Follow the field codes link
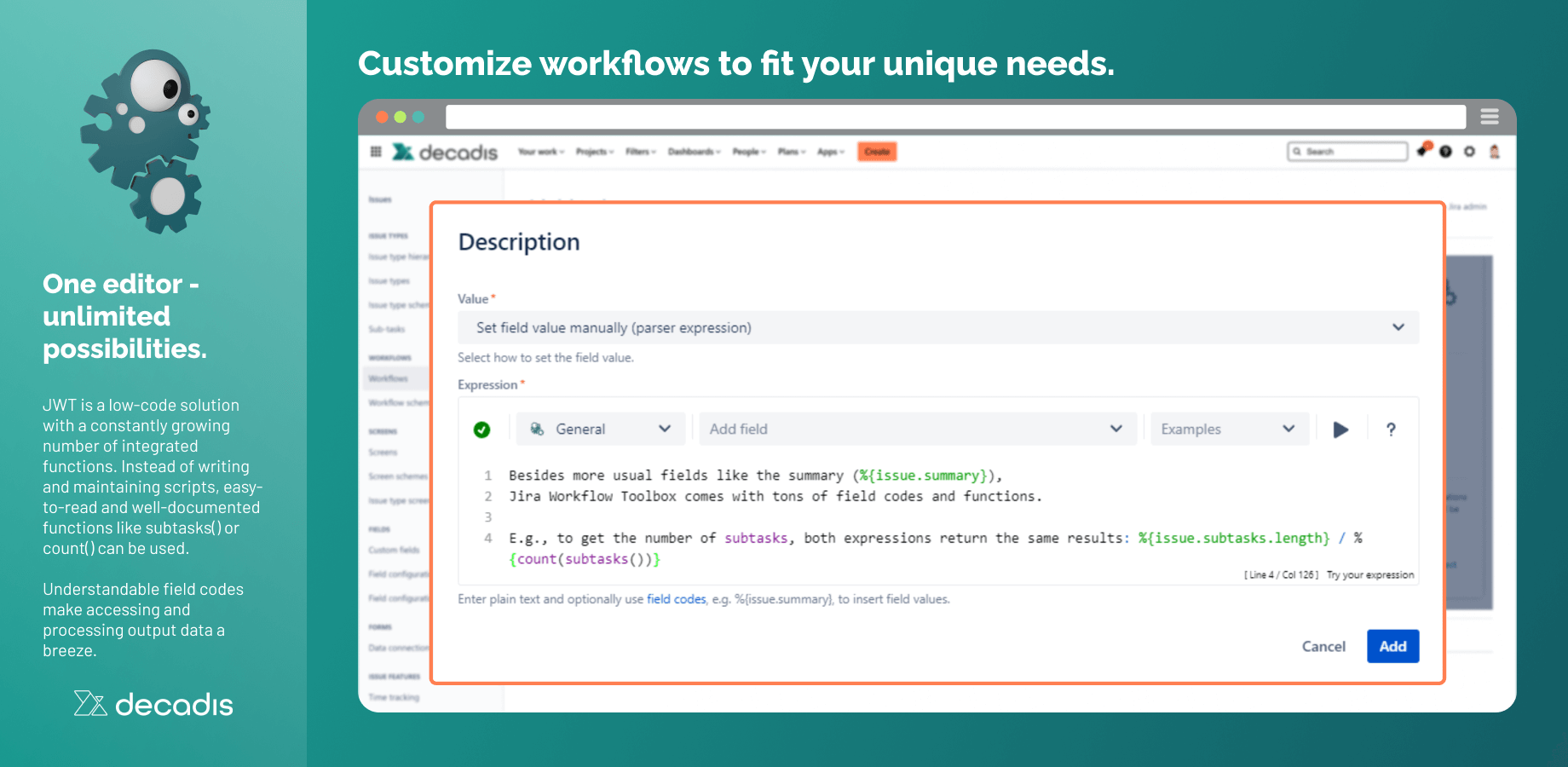Image resolution: width=1568 pixels, height=767 pixels. [676, 599]
